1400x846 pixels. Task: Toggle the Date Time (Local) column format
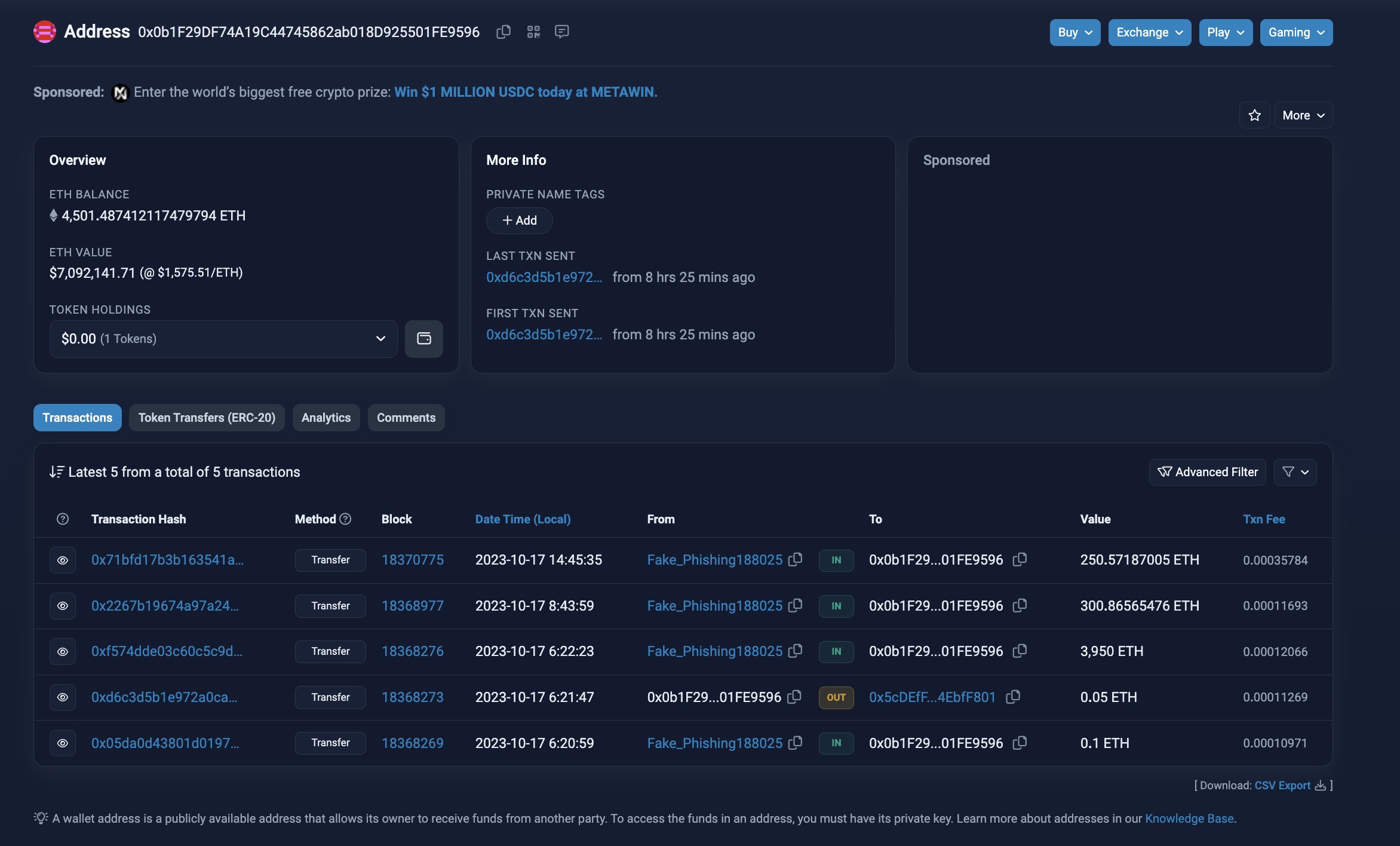(523, 519)
